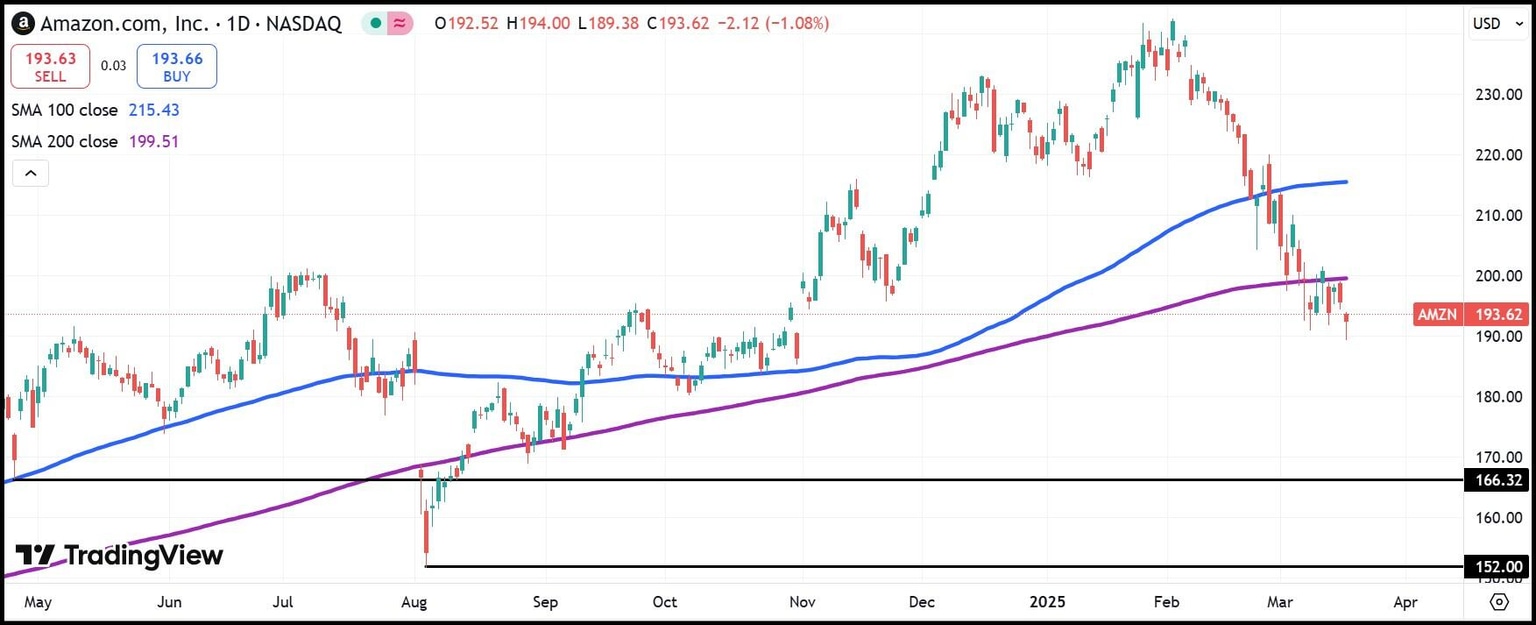Click the pink approximate-data indicator icon
This screenshot has width=1536, height=625.
pyautogui.click(x=399, y=23)
